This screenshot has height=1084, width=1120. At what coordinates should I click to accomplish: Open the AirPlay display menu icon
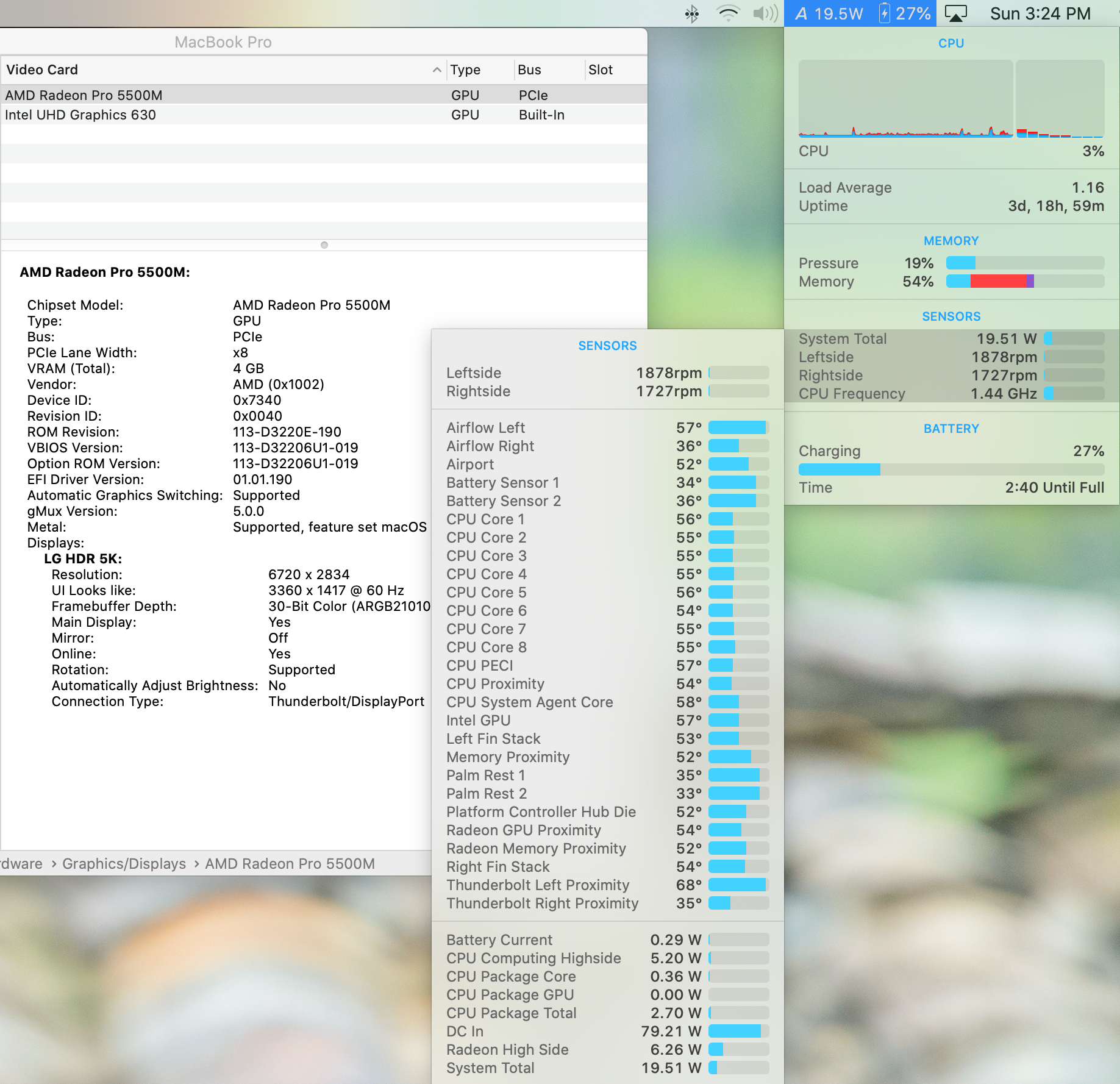[x=955, y=13]
